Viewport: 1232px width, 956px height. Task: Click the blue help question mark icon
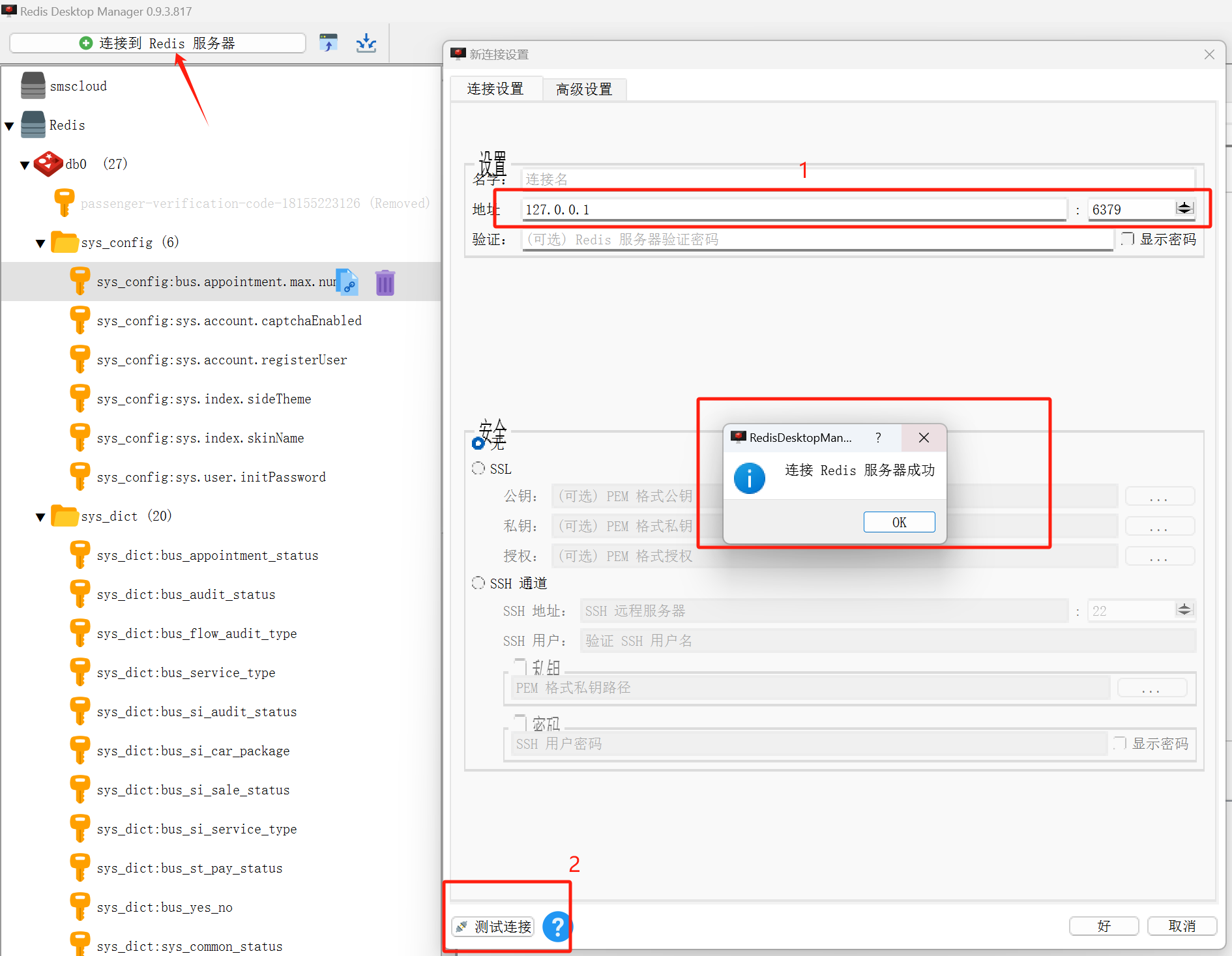point(557,926)
